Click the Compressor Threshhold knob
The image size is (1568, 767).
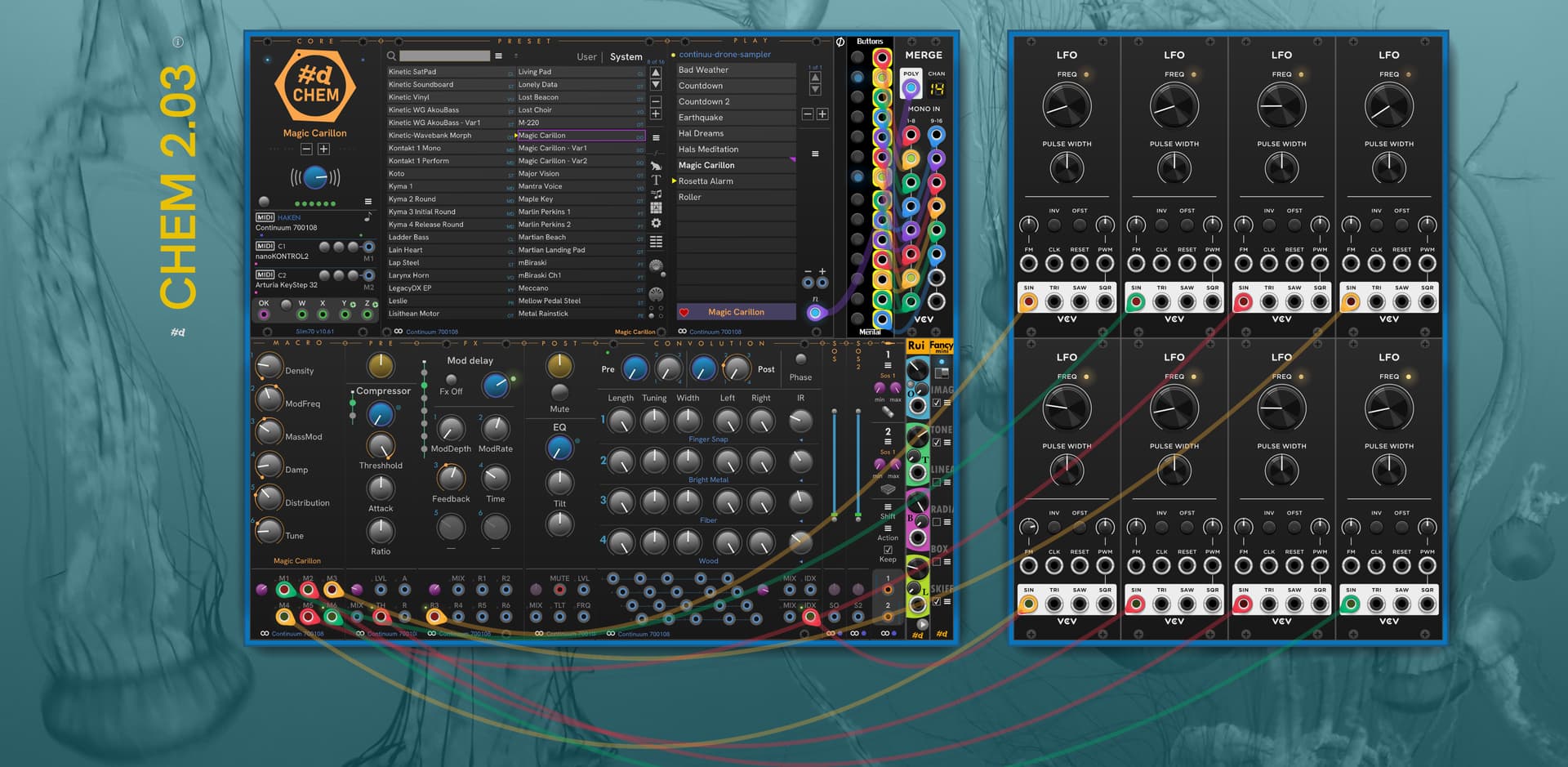click(x=380, y=446)
